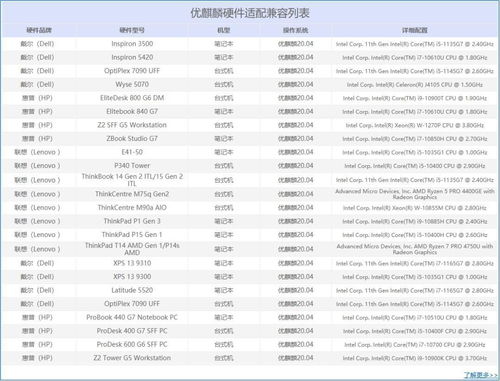
Task: Click the Z2 Tower G5 Workstation entry
Action: click(x=132, y=358)
